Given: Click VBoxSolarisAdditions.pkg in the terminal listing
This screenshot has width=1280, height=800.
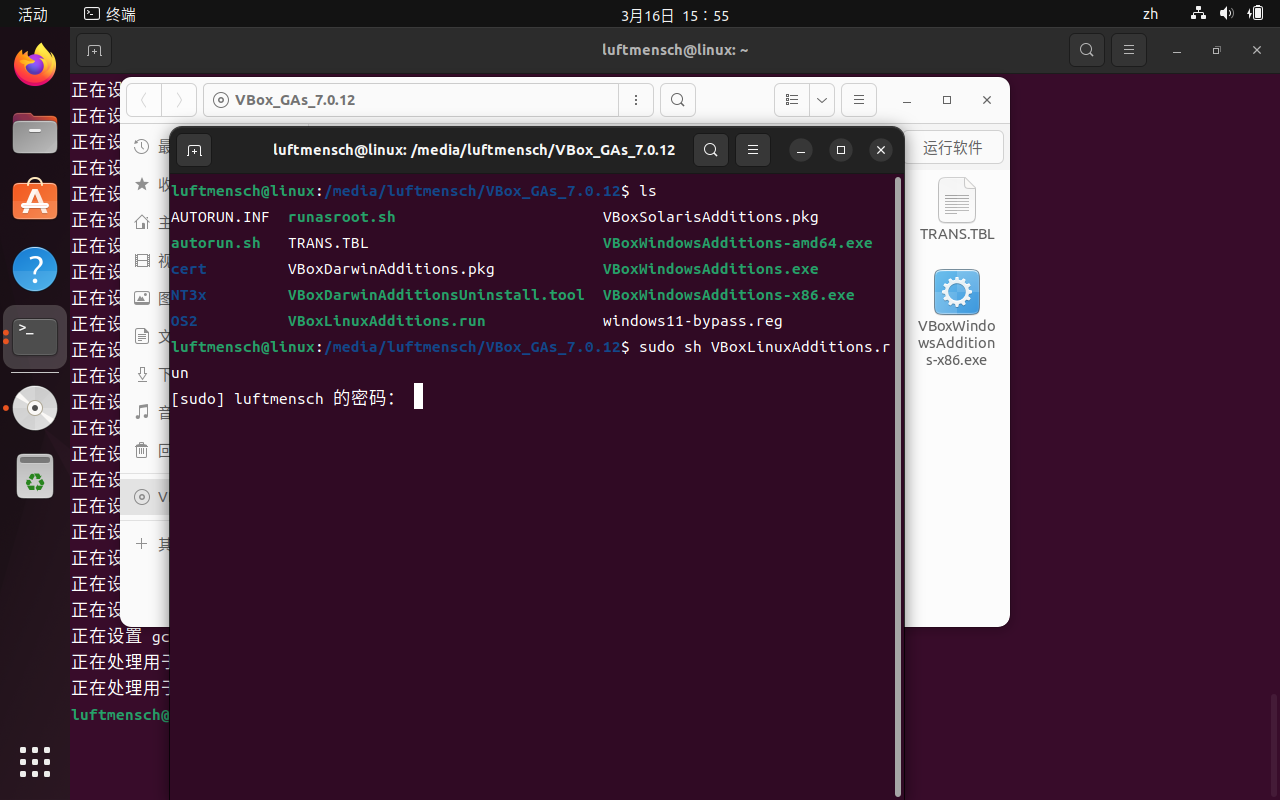Looking at the screenshot, I should point(711,217).
